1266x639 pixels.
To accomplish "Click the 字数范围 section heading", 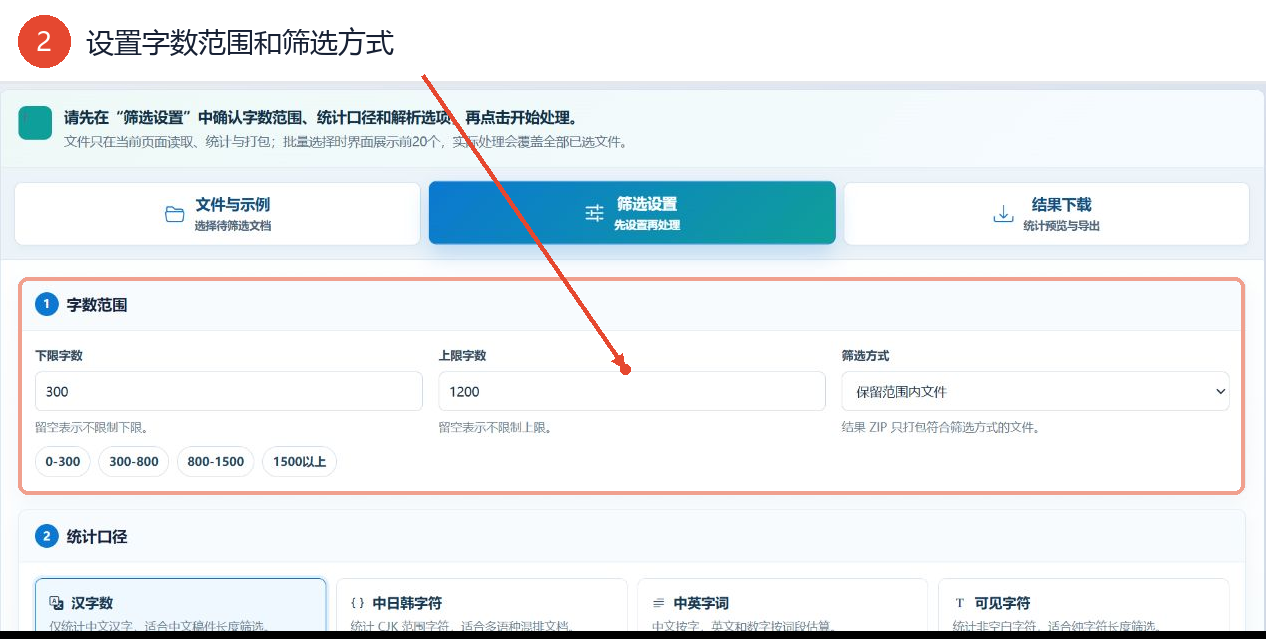I will (x=97, y=305).
